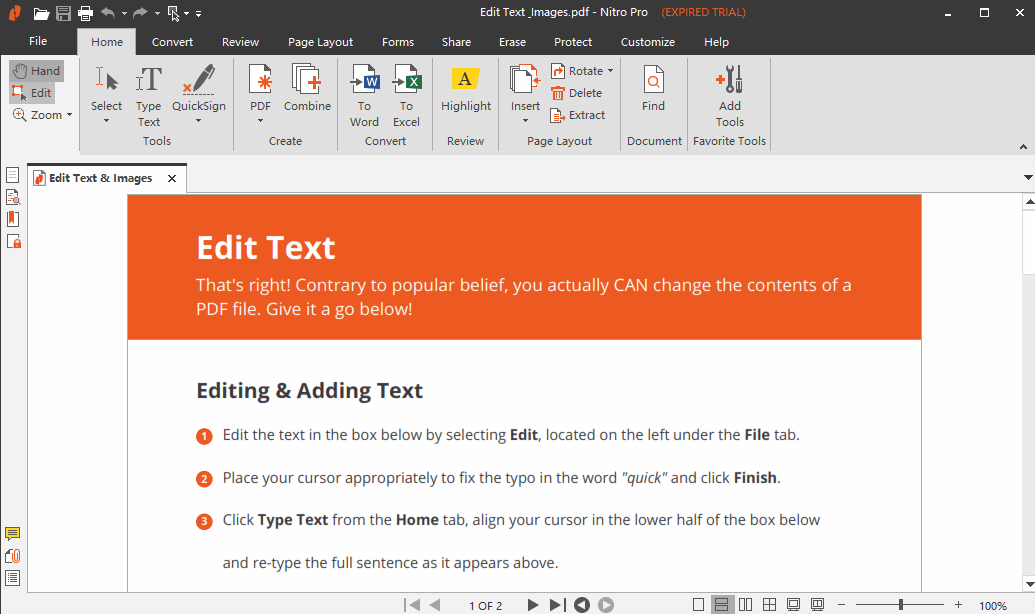This screenshot has height=614, width=1035.
Task: Expand the Select tool dropdown arrow
Action: click(x=106, y=121)
